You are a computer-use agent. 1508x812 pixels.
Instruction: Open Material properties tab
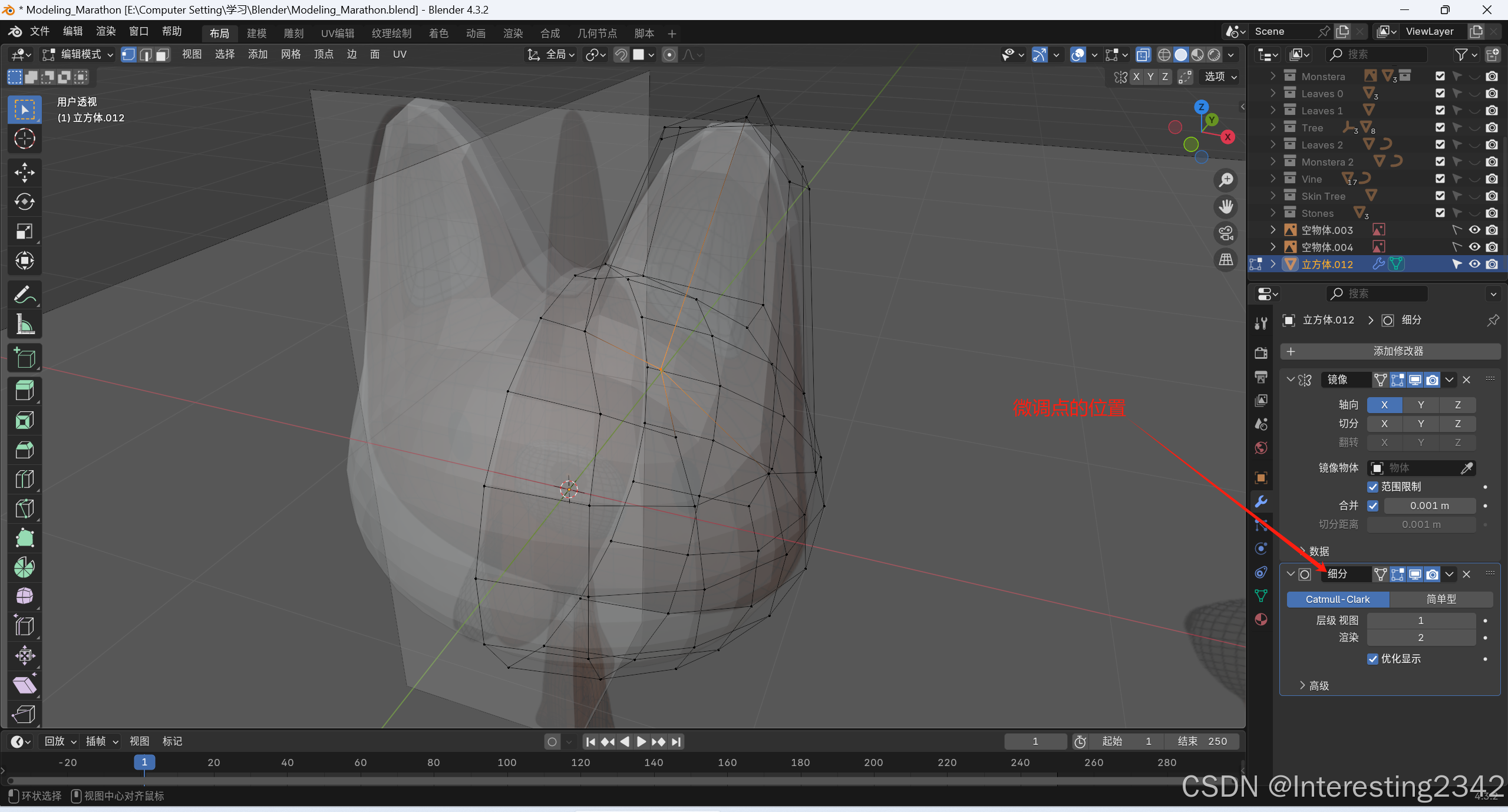click(1261, 619)
